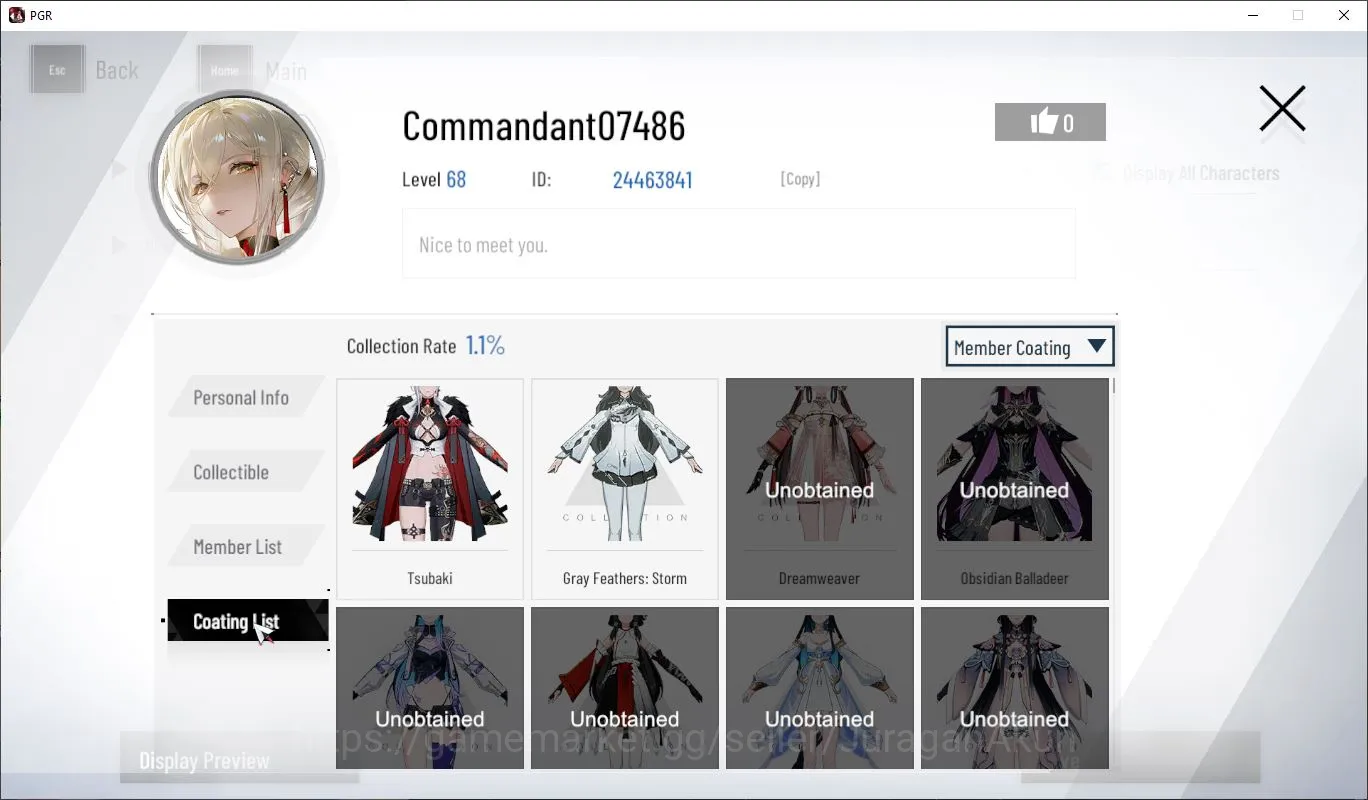Click the Esc Back button
This screenshot has height=800, width=1368.
(85, 70)
